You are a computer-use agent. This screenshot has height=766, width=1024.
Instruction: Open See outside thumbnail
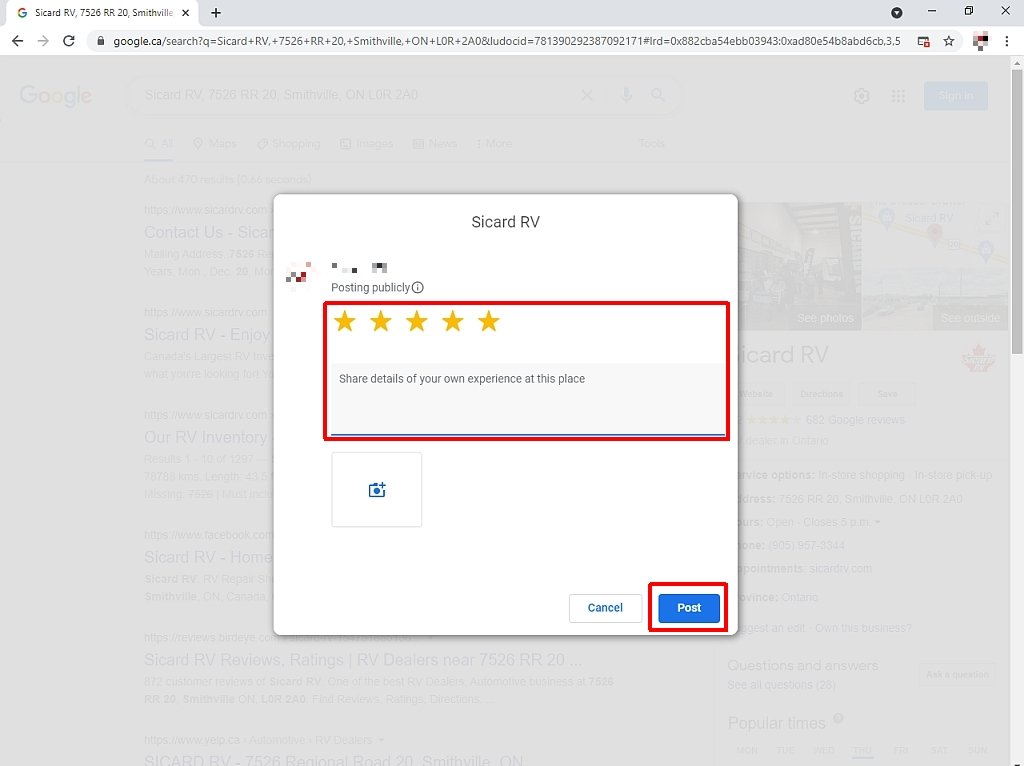click(935, 297)
